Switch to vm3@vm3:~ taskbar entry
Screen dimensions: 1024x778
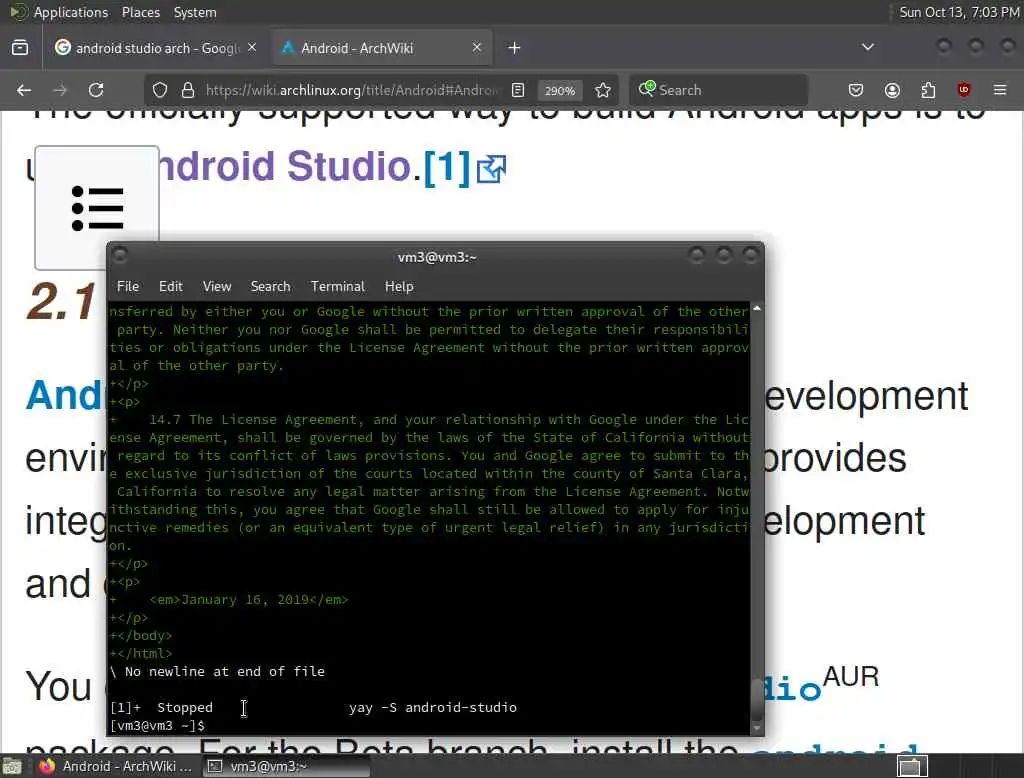285,766
